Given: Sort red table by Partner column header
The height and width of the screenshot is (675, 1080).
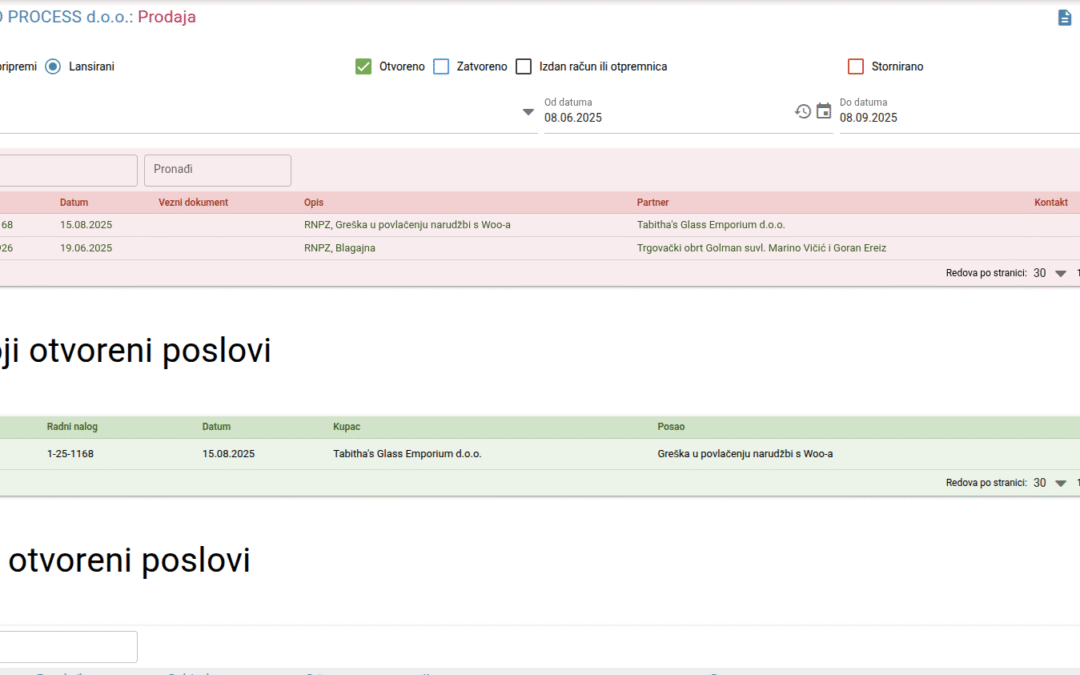Looking at the screenshot, I should [x=652, y=202].
